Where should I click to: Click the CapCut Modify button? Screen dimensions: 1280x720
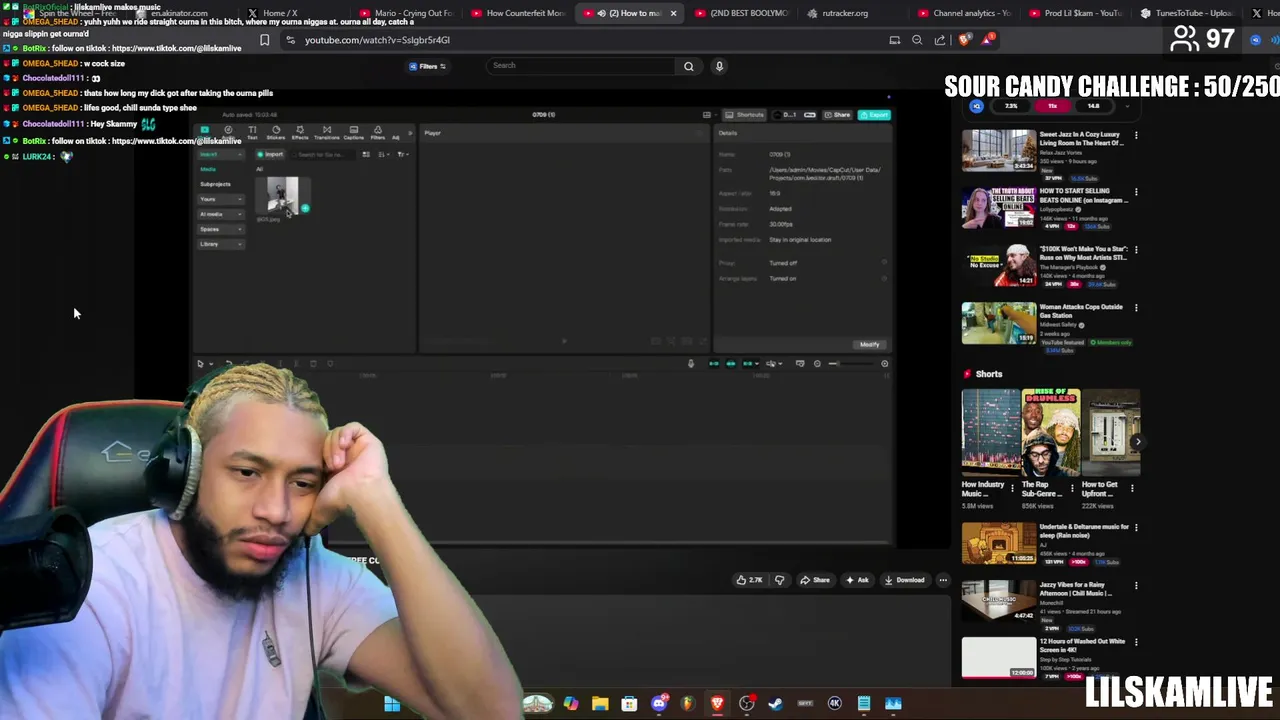click(869, 345)
